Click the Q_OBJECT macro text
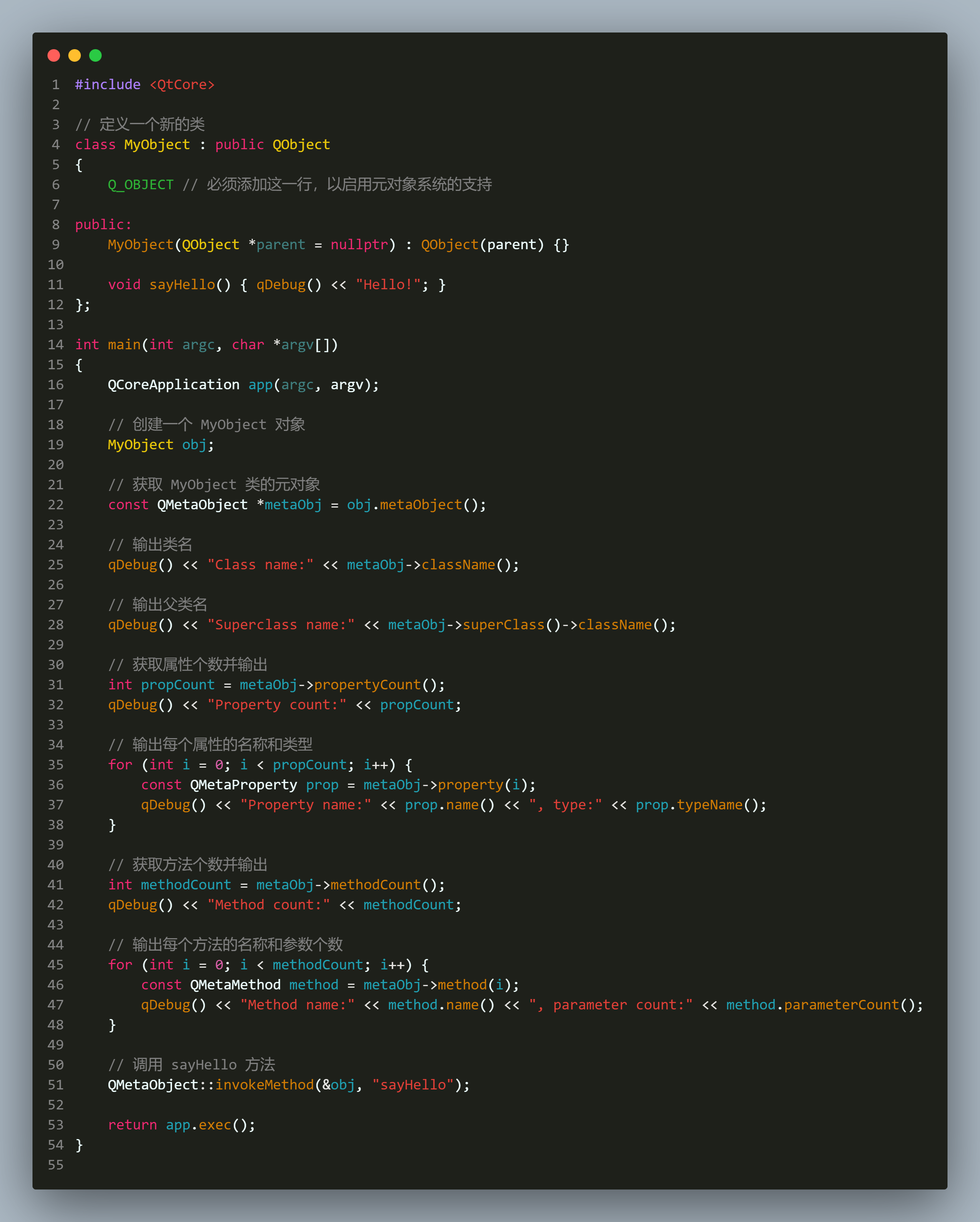Image resolution: width=980 pixels, height=1222 pixels. pos(140,185)
